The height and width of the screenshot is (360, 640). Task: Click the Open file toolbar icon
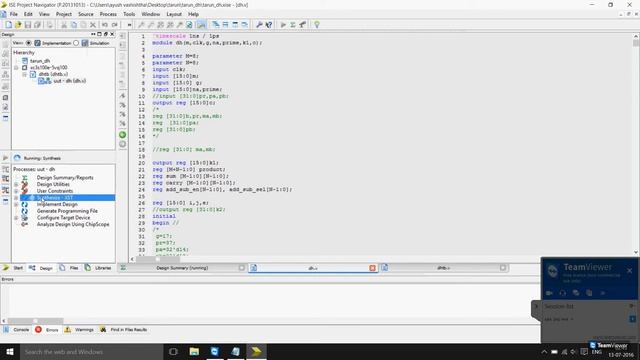coord(18,25)
